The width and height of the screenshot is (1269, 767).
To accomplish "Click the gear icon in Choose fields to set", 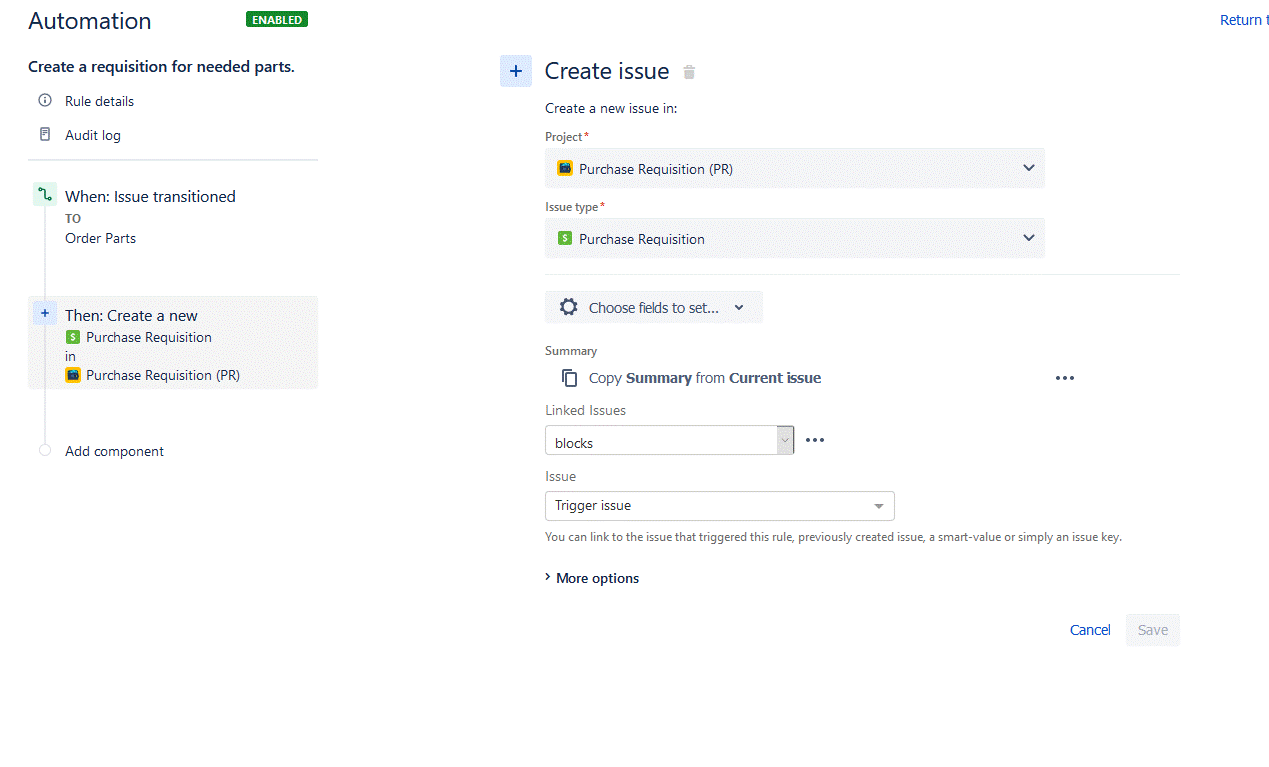I will (569, 307).
